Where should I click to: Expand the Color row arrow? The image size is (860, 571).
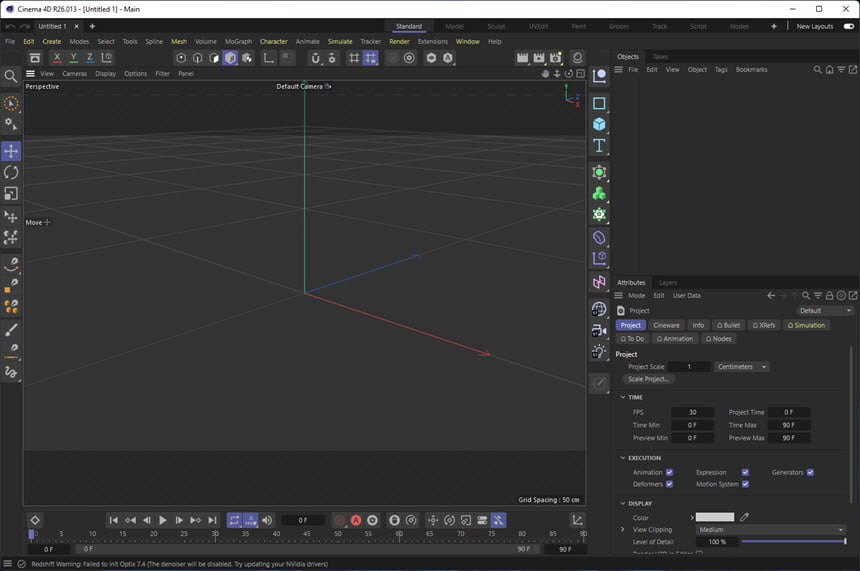pos(692,517)
